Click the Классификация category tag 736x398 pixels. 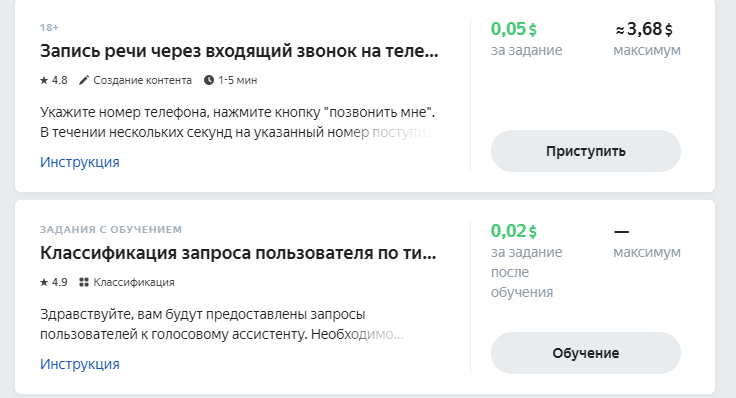pos(134,282)
